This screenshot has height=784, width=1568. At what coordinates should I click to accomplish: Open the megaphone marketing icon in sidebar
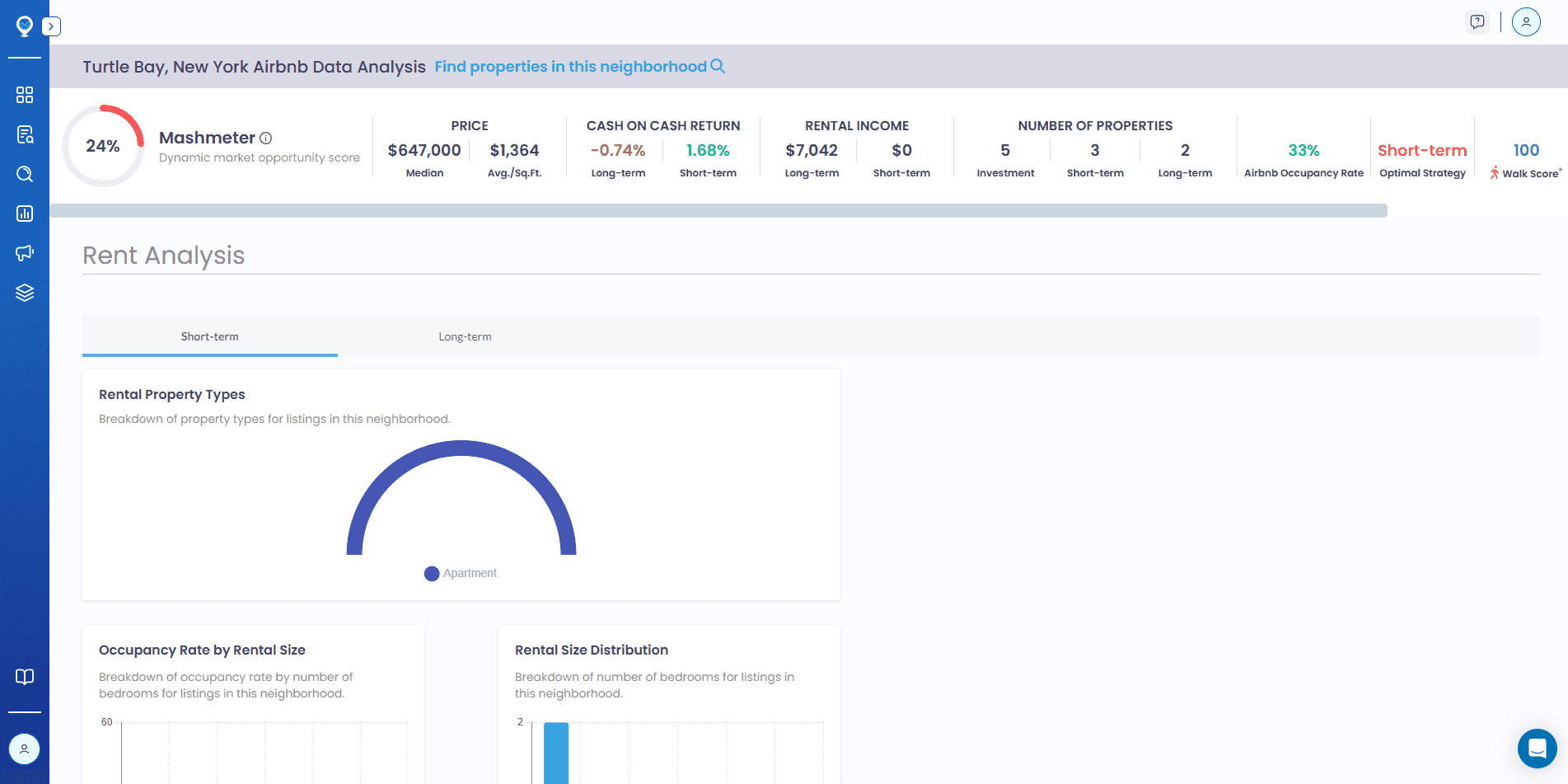25,253
